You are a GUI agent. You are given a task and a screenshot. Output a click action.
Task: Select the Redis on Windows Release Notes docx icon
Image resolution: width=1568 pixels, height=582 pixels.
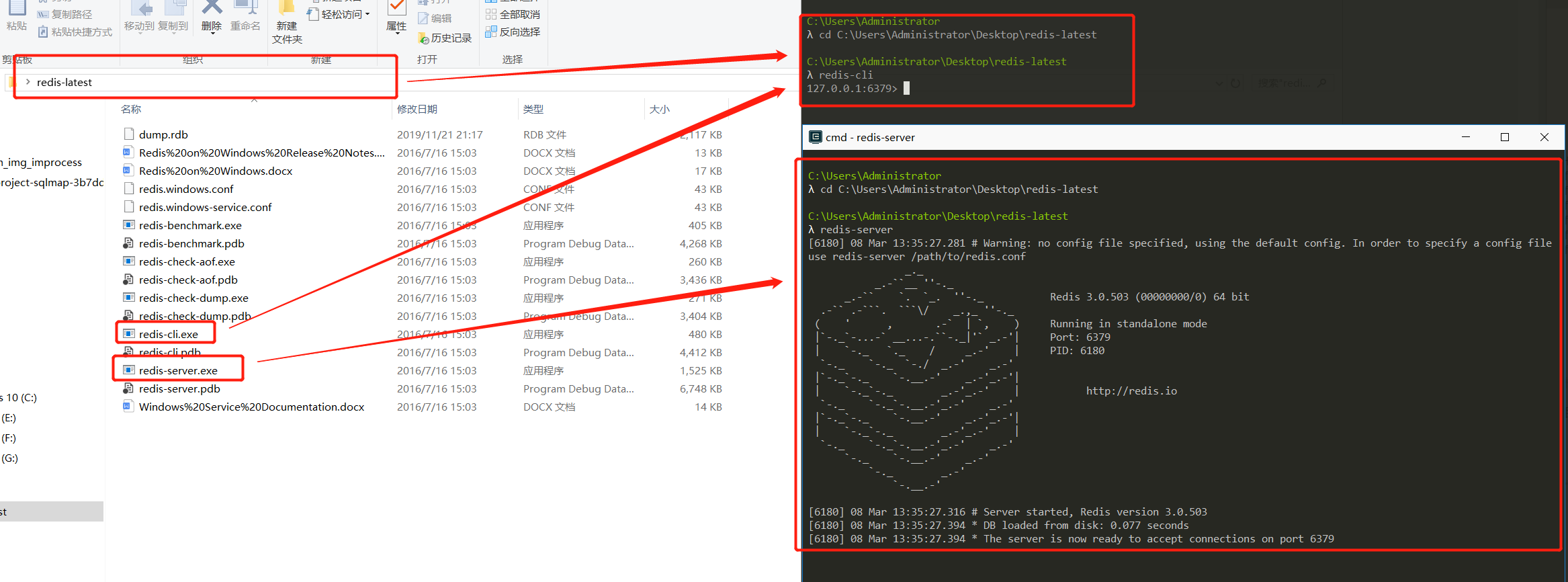(129, 153)
